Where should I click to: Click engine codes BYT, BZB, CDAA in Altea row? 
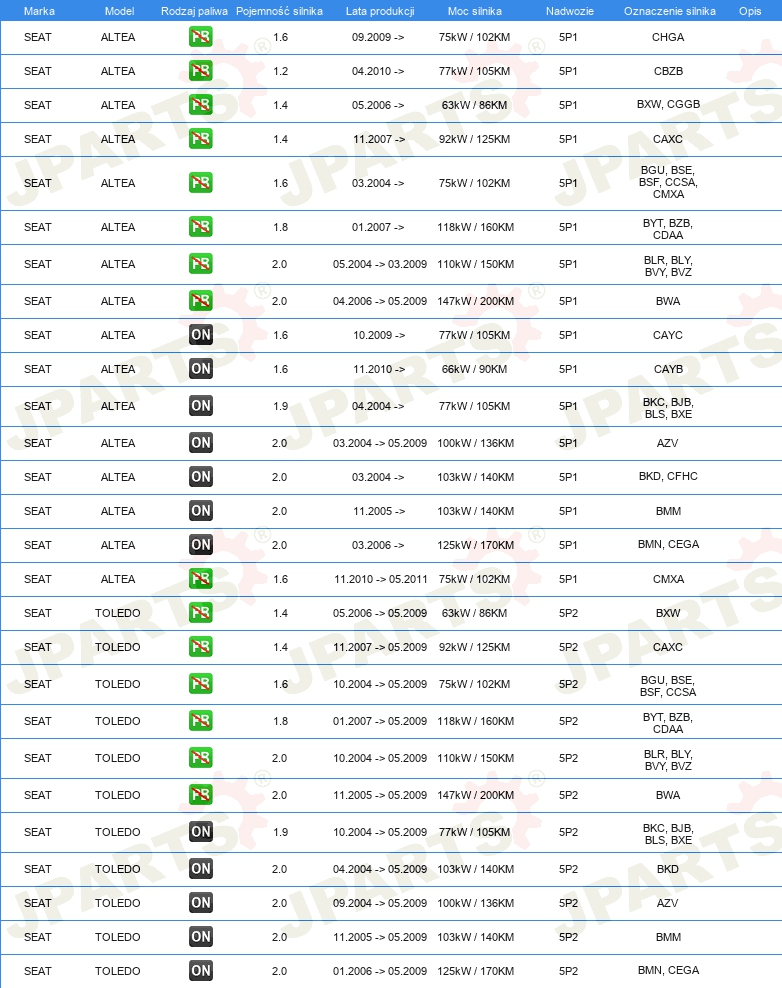(x=668, y=229)
